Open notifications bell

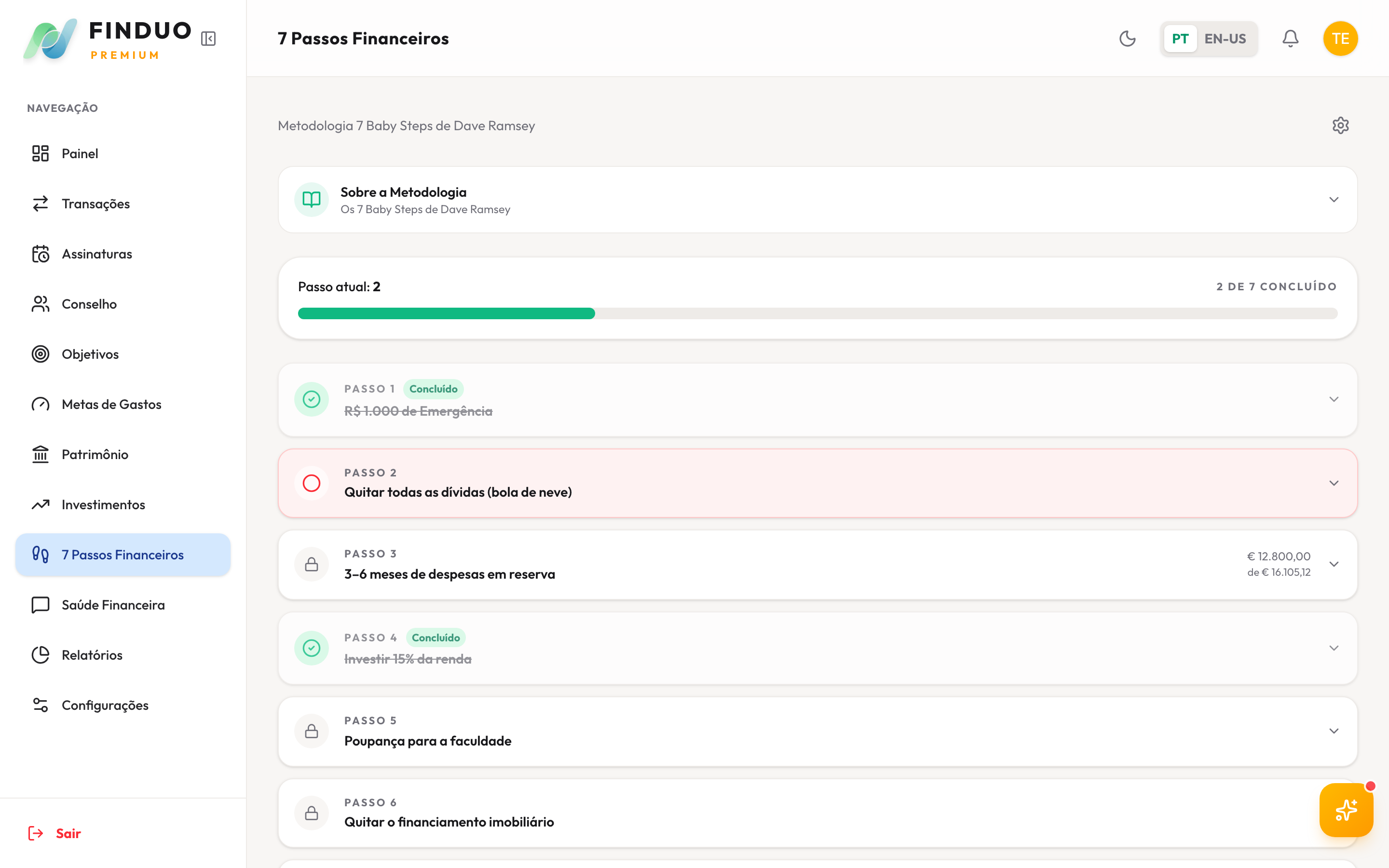click(x=1290, y=39)
